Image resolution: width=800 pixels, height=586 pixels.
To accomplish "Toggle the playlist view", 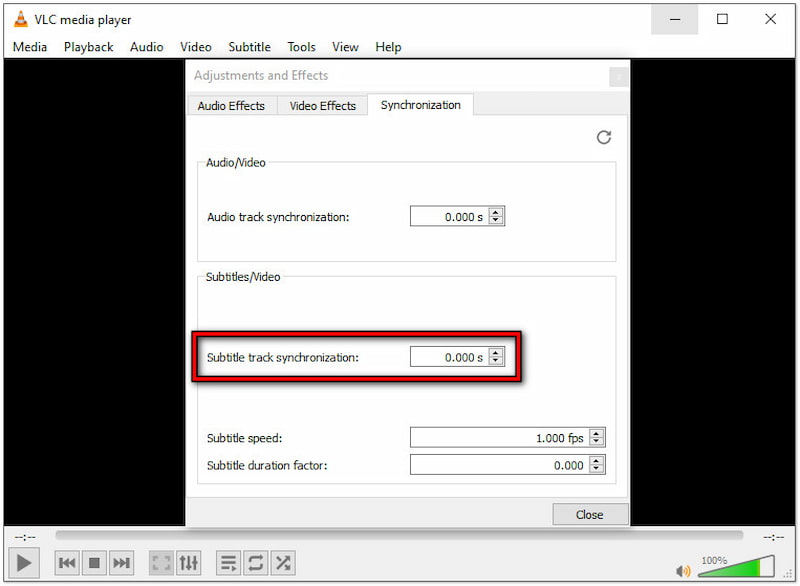I will click(x=228, y=563).
